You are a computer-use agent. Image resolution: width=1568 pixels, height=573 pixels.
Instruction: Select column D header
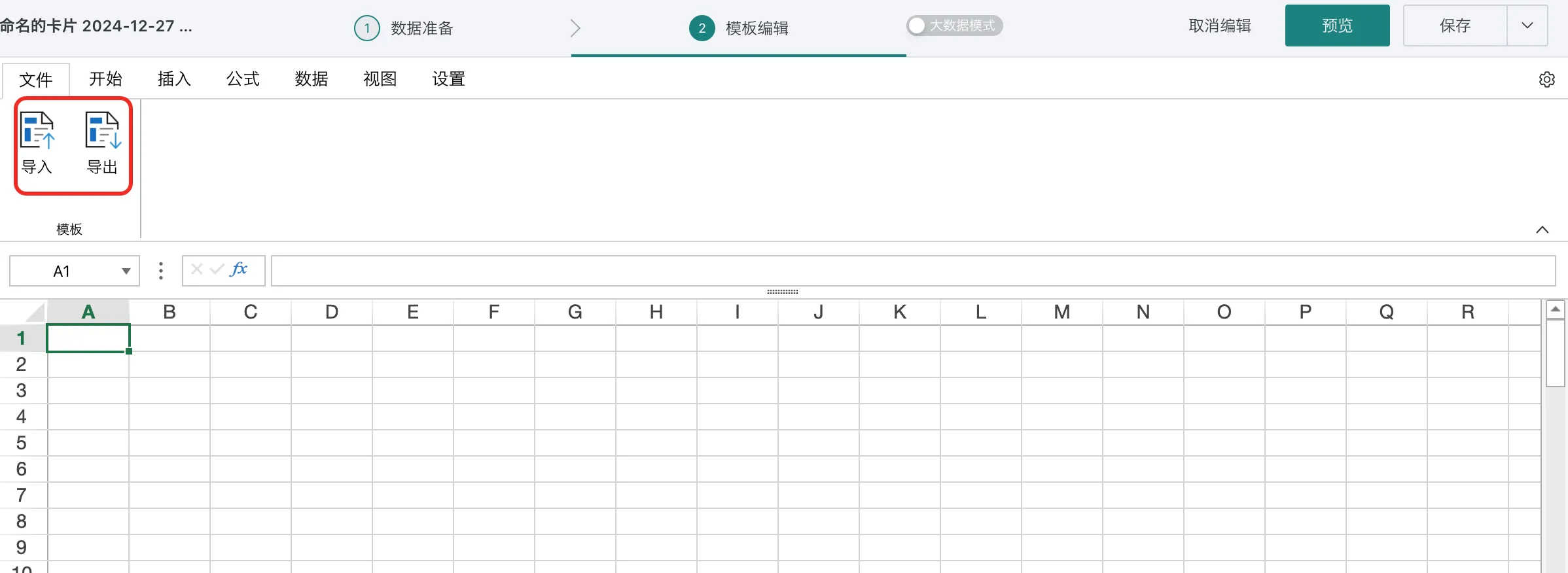coord(332,312)
